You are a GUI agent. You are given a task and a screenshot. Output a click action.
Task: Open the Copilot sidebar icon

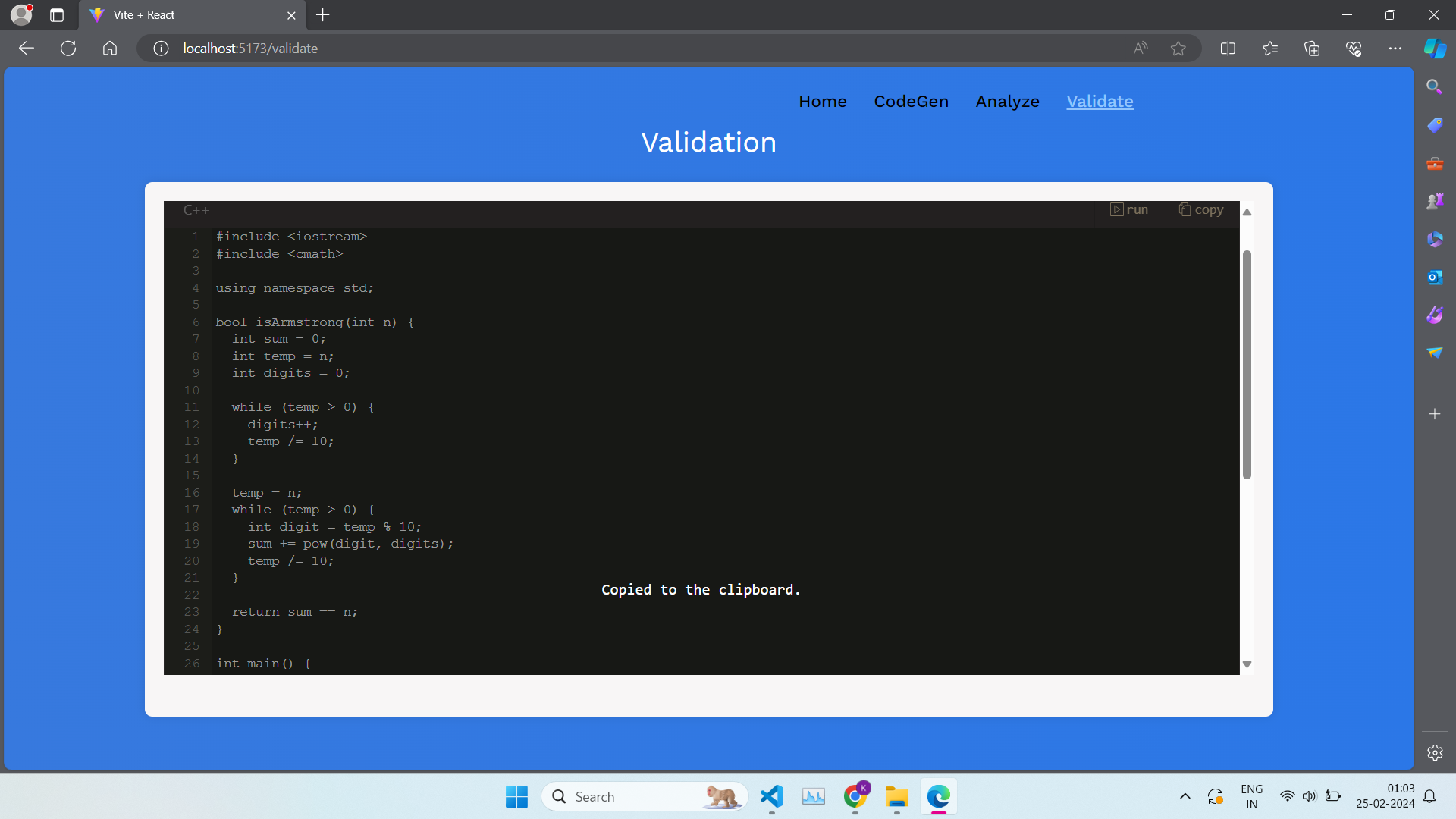coord(1434,49)
